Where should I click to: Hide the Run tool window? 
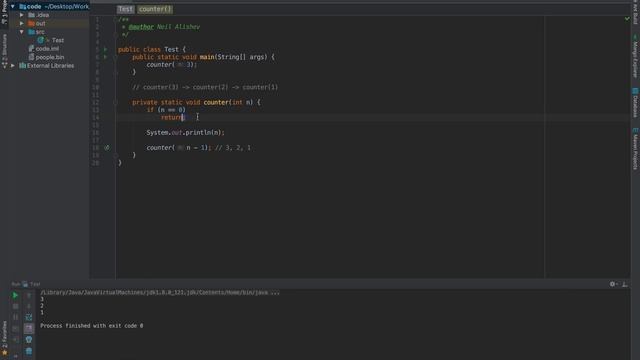[624, 284]
